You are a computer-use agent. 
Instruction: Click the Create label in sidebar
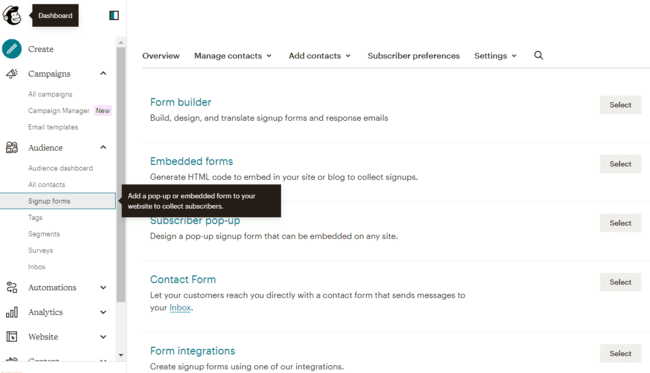point(41,49)
